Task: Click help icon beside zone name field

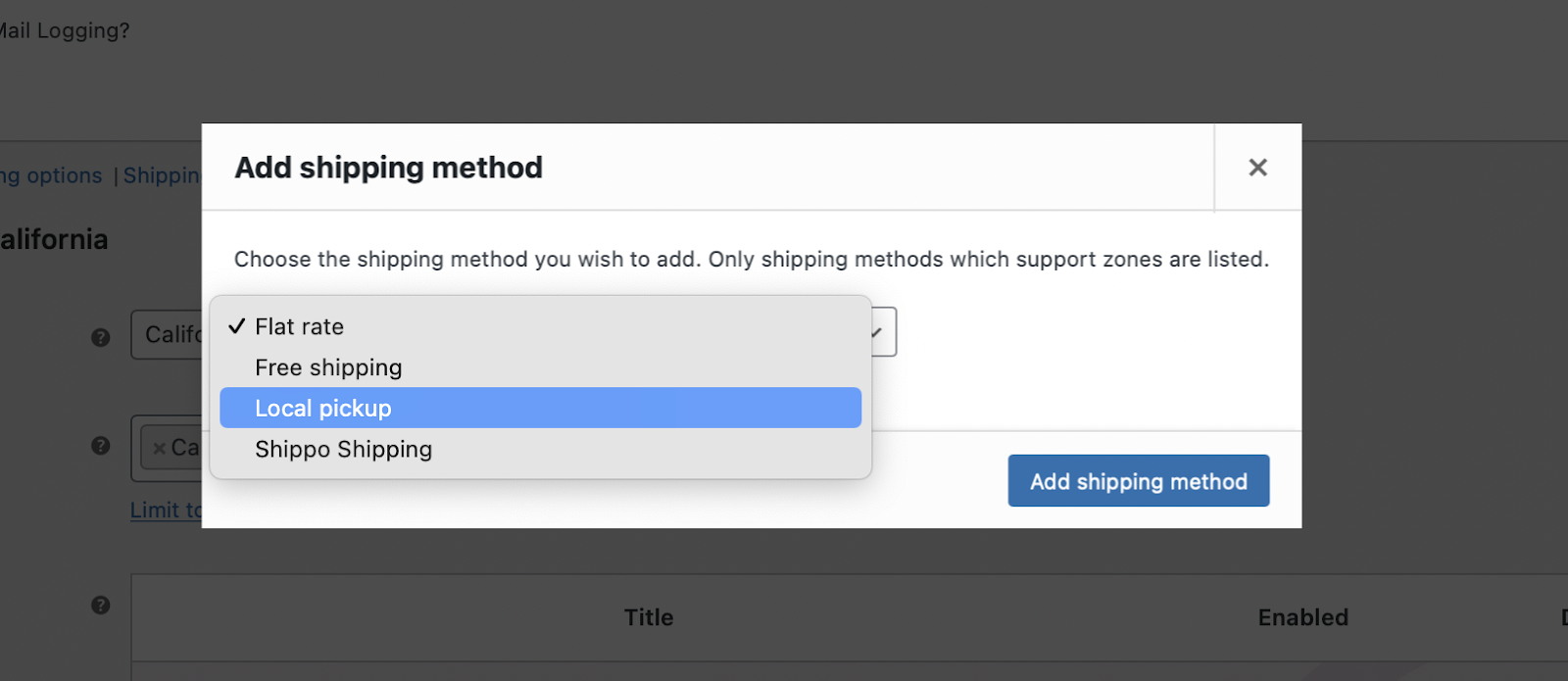Action: tap(101, 337)
